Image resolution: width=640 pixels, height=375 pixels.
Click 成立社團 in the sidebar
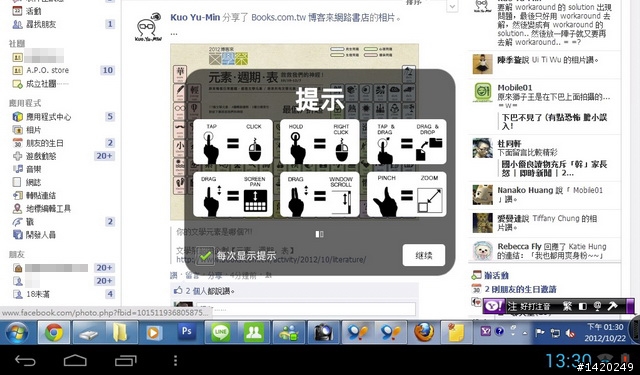[40, 84]
